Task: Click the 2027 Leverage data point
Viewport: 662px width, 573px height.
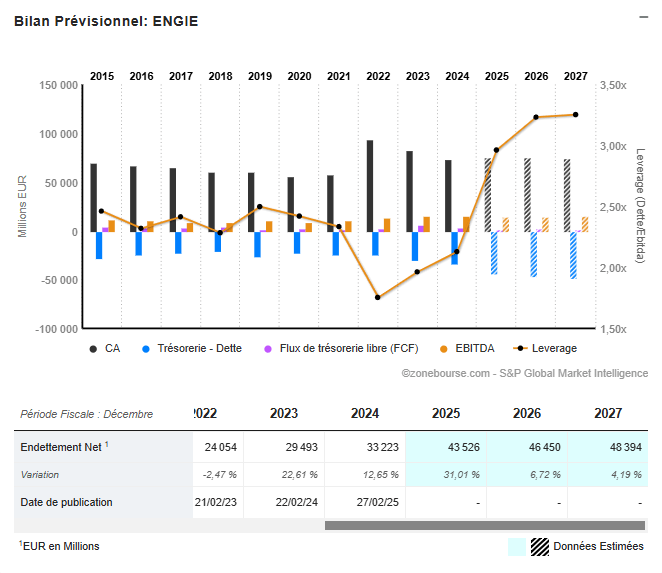Action: (575, 114)
